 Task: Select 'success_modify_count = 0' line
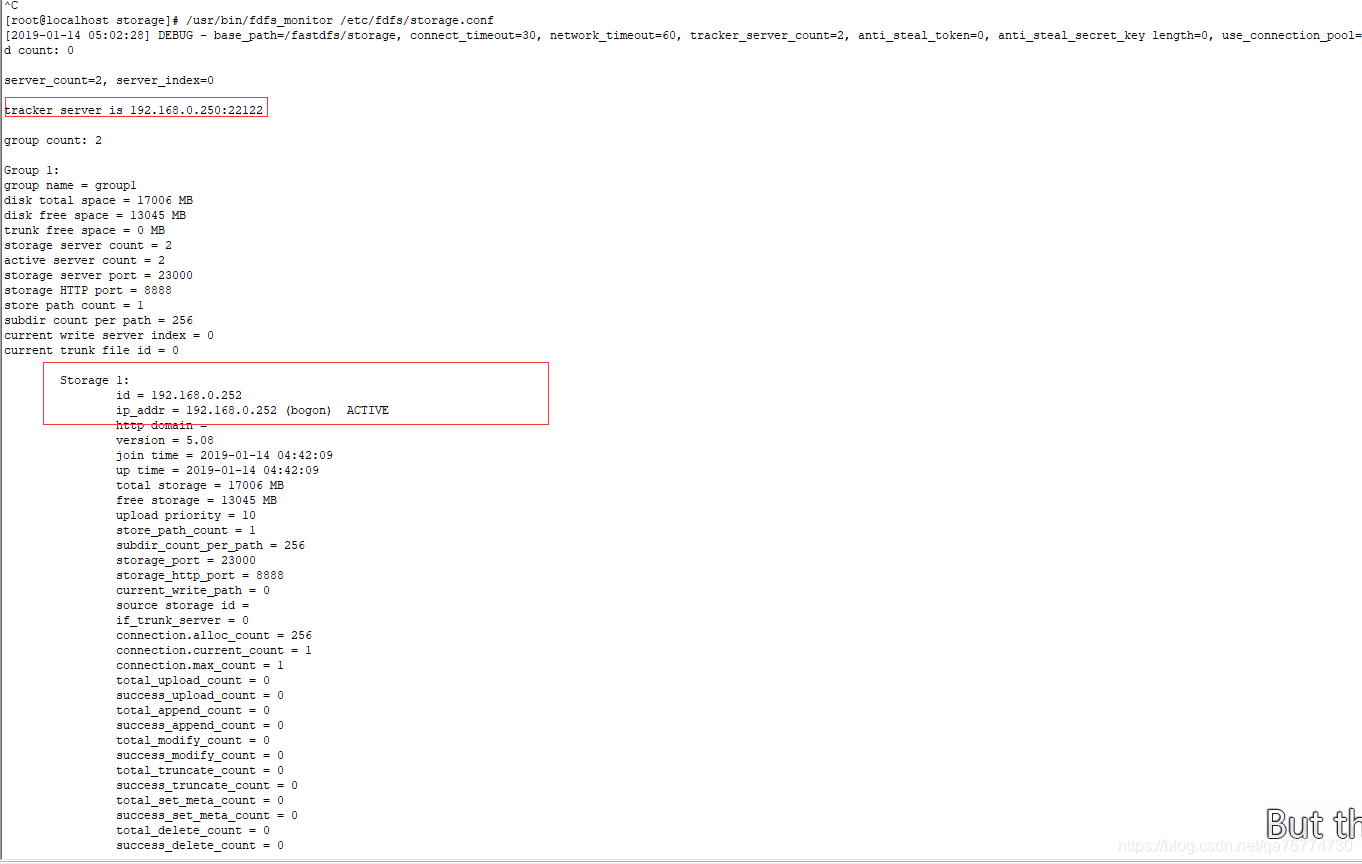click(x=200, y=755)
